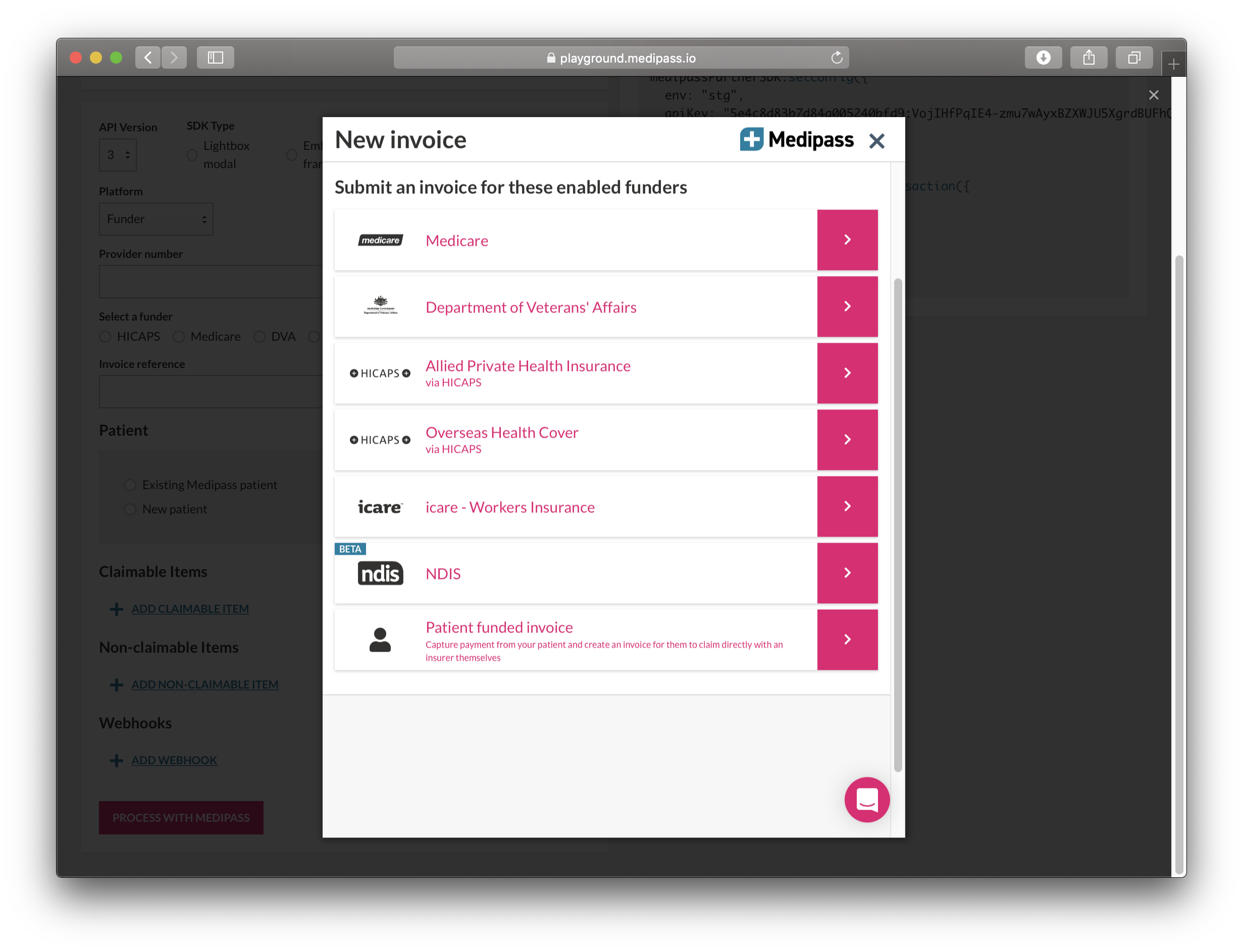The height and width of the screenshot is (952, 1243).
Task: Open the chat support bubble
Action: coord(867,800)
